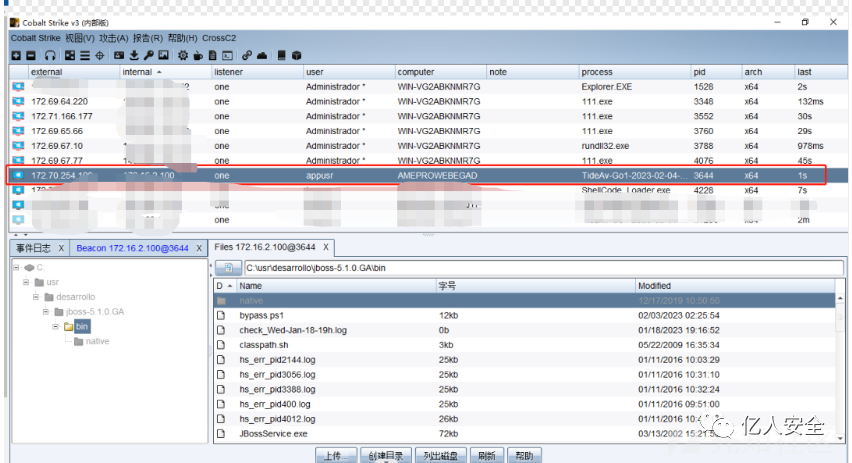Image resolution: width=852 pixels, height=463 pixels.
Task: Click the 列出磁盘 button
Action: (x=441, y=455)
